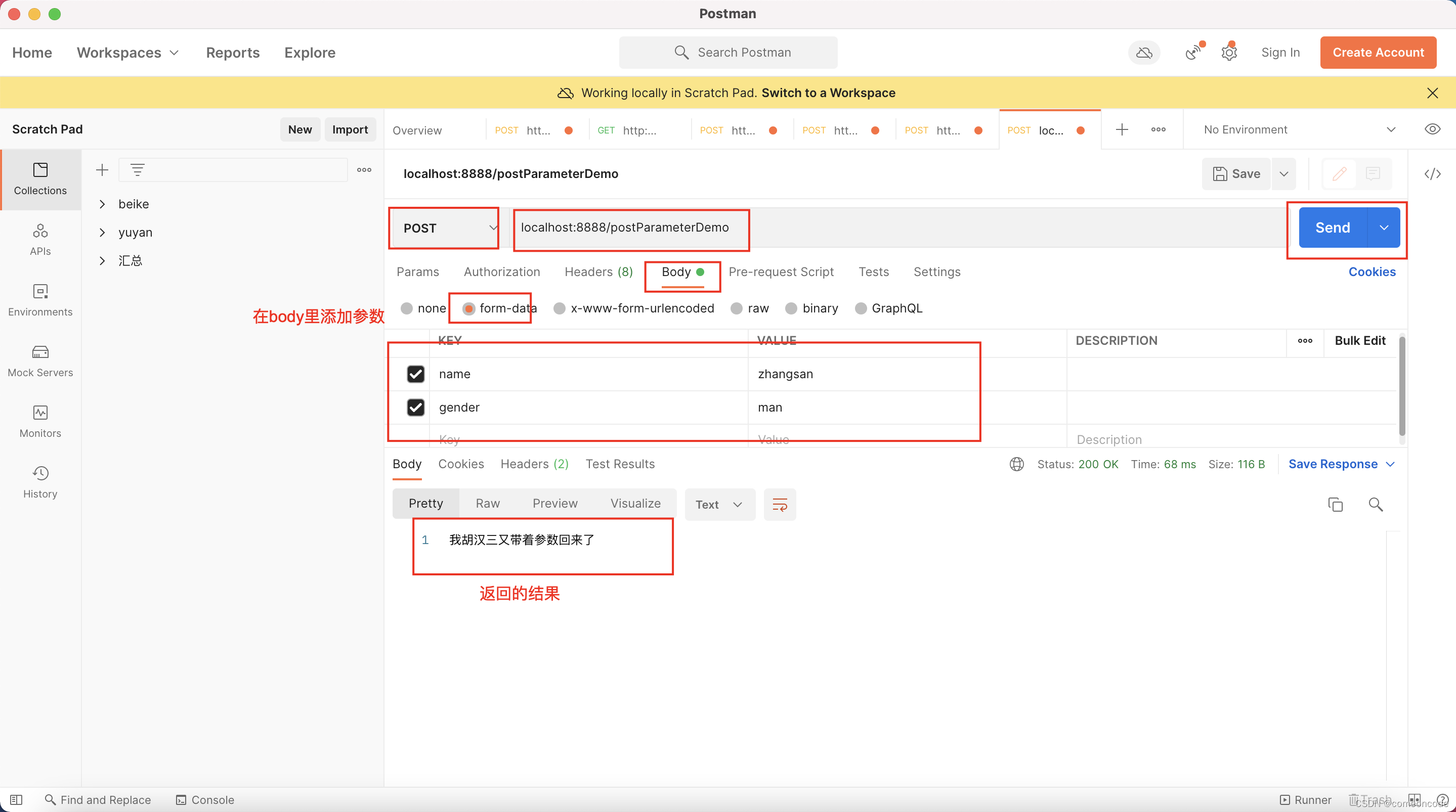
Task: Open the Collections sidebar panel
Action: pos(40,179)
